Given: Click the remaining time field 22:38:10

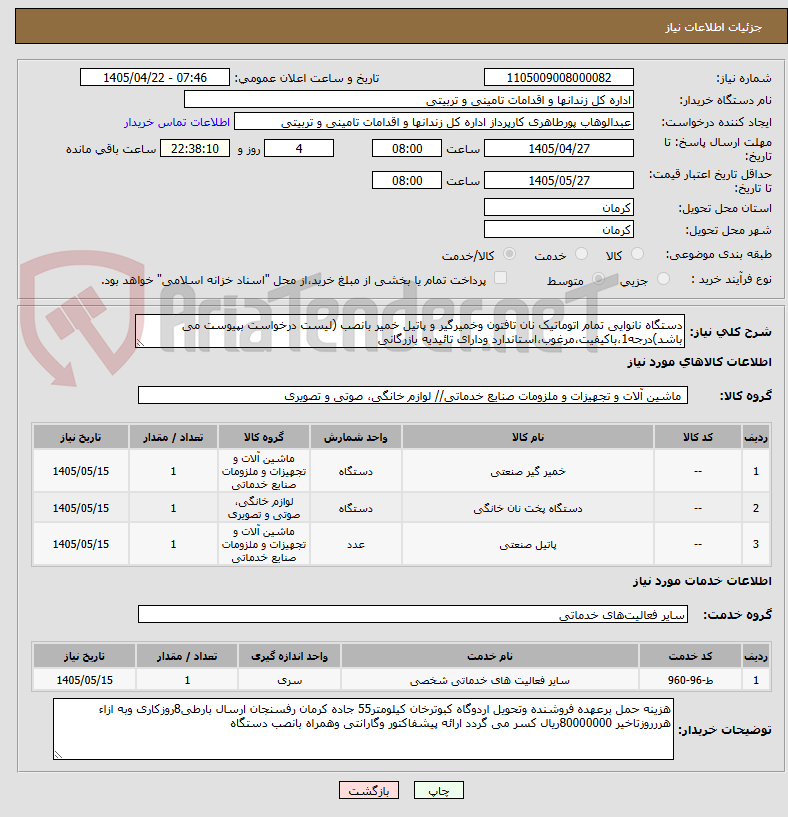Looking at the screenshot, I should (194, 148).
